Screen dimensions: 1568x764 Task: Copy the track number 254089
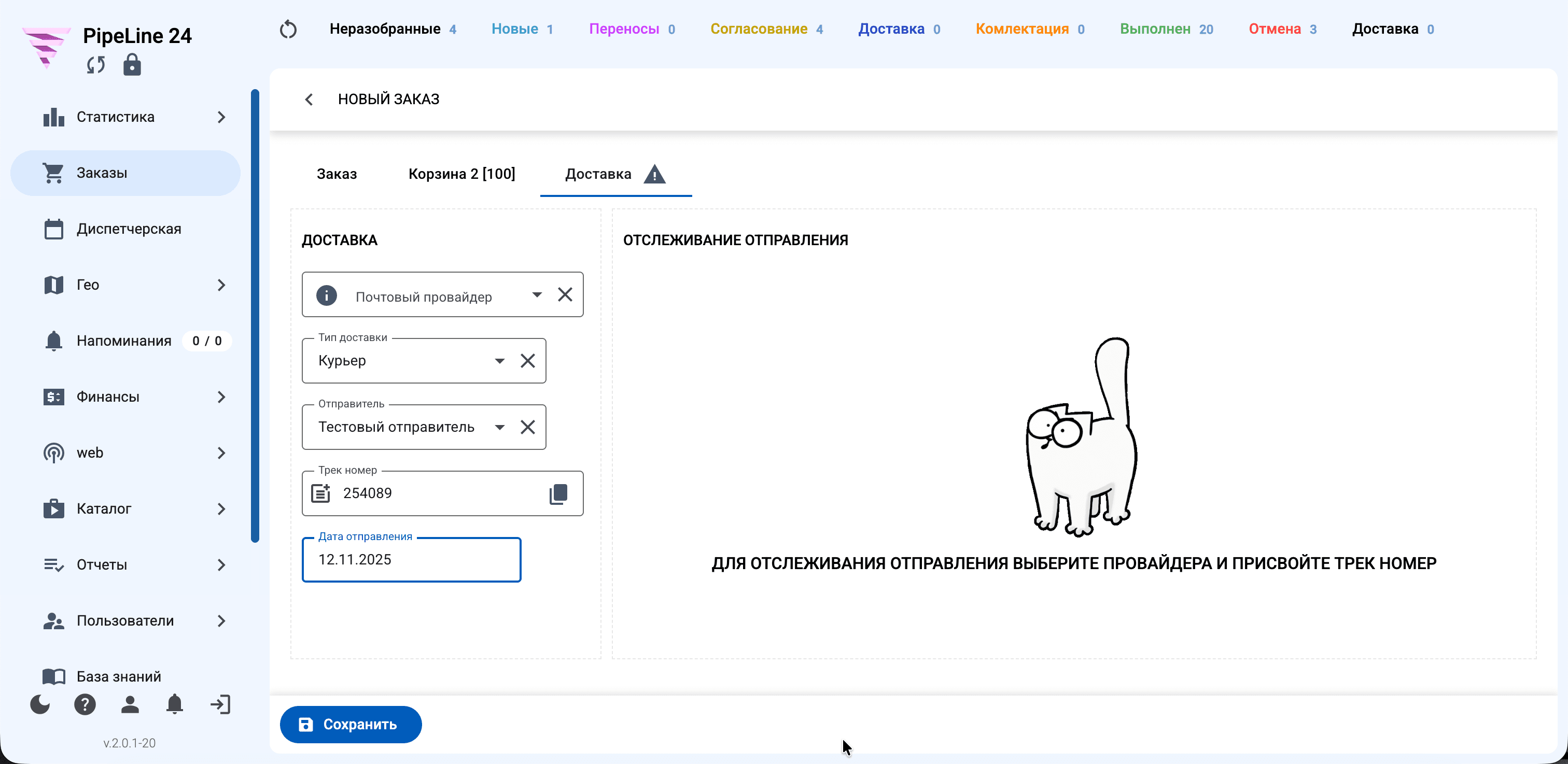[x=558, y=493]
